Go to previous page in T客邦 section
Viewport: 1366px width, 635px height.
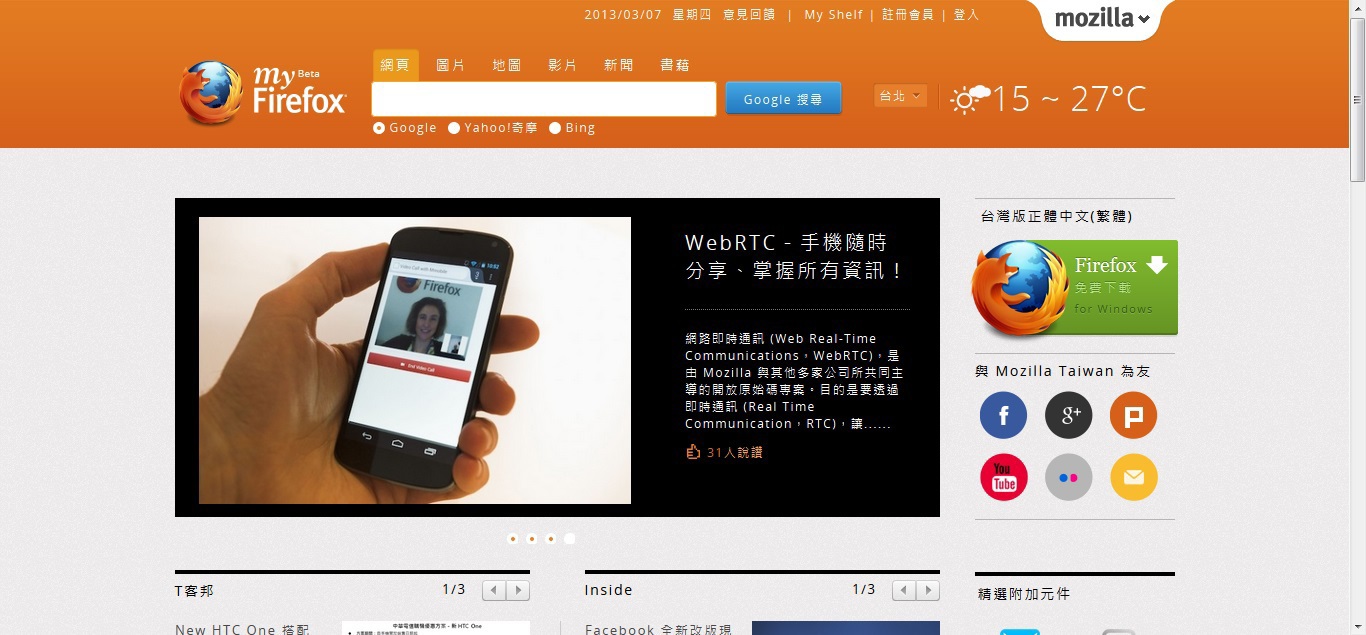click(x=494, y=590)
